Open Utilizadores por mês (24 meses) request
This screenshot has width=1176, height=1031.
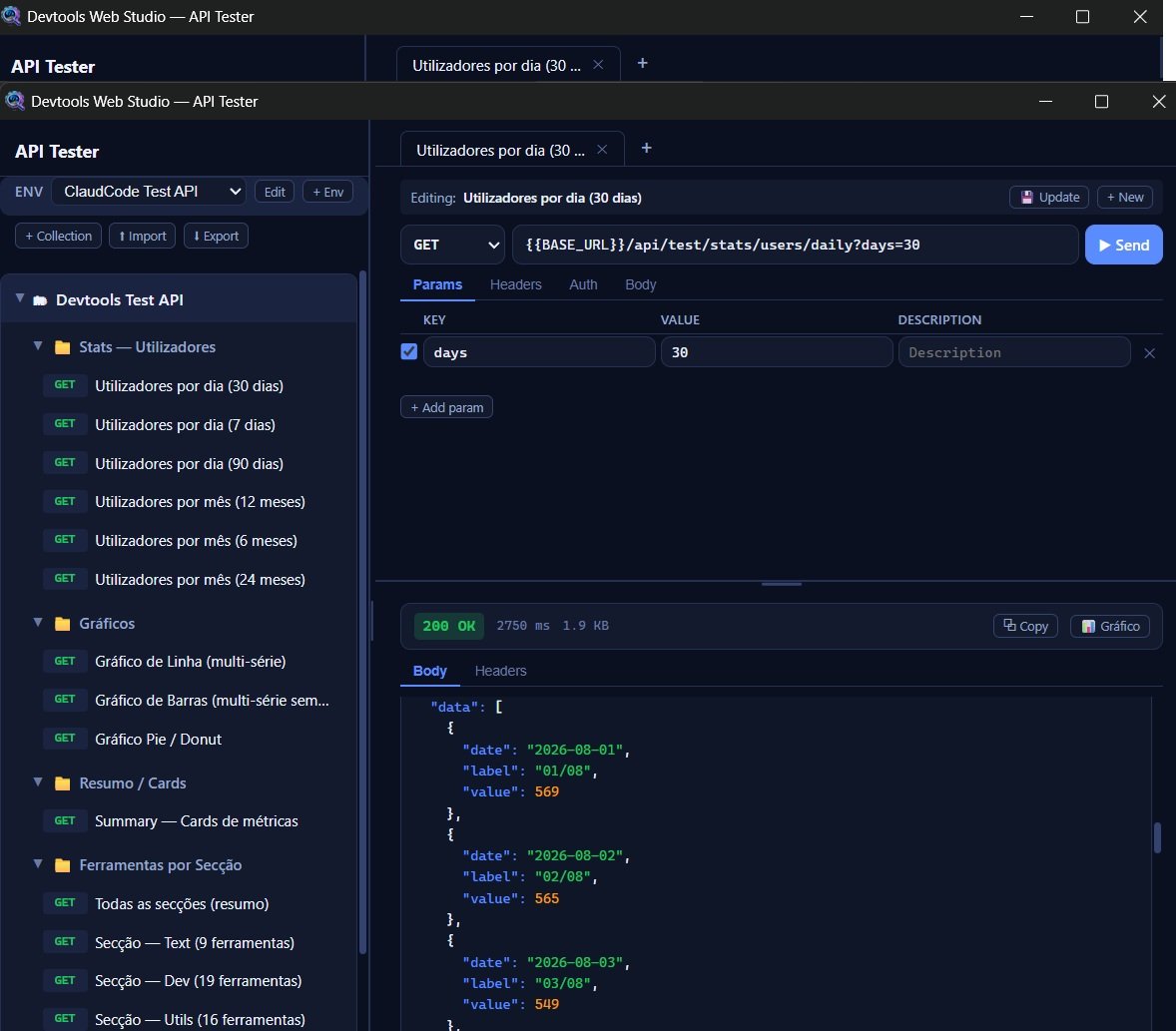click(200, 580)
